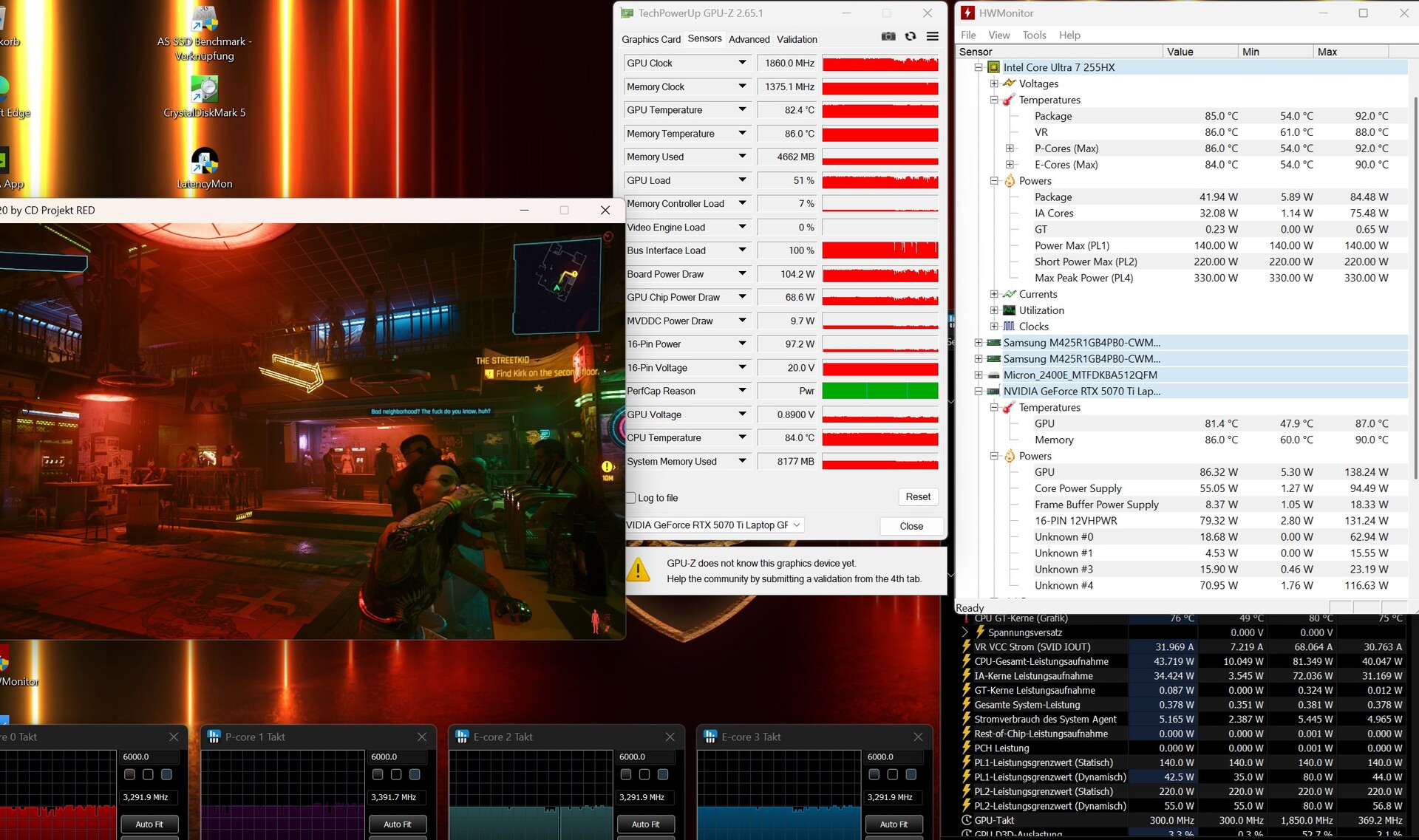1419x840 pixels.
Task: Click the E-core 3 Takt graph window icon
Action: 710,737
